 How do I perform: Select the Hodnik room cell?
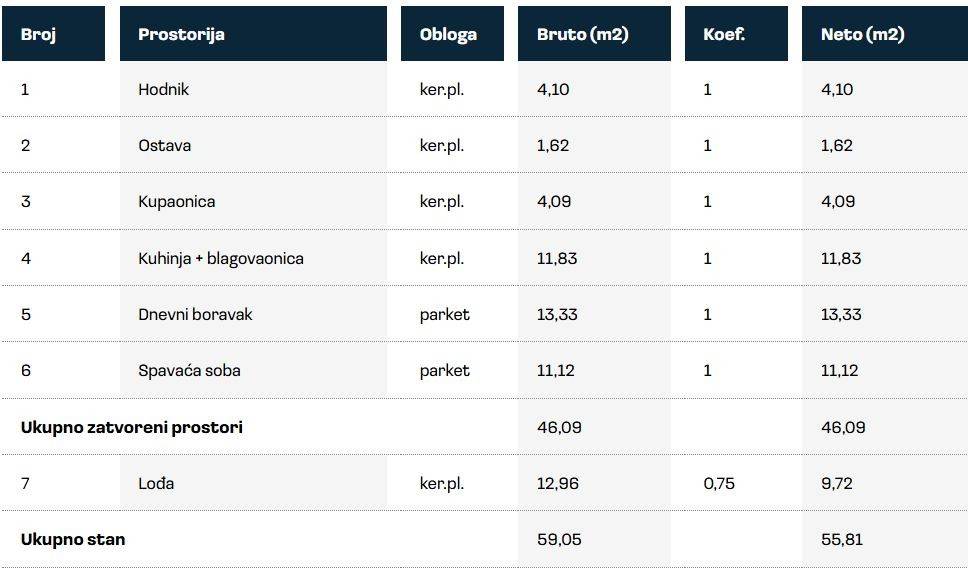tap(164, 89)
